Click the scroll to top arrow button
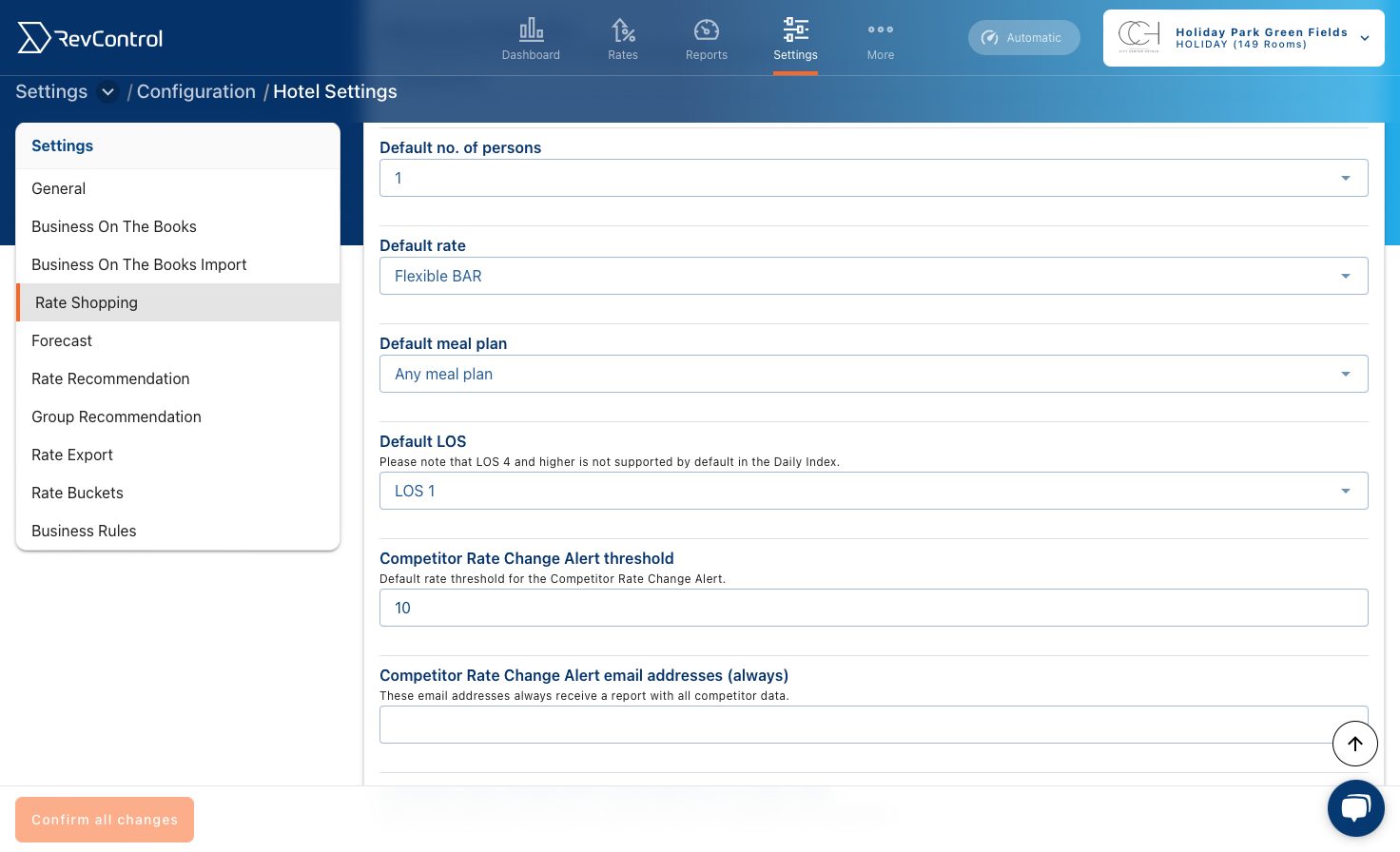 [x=1355, y=744]
